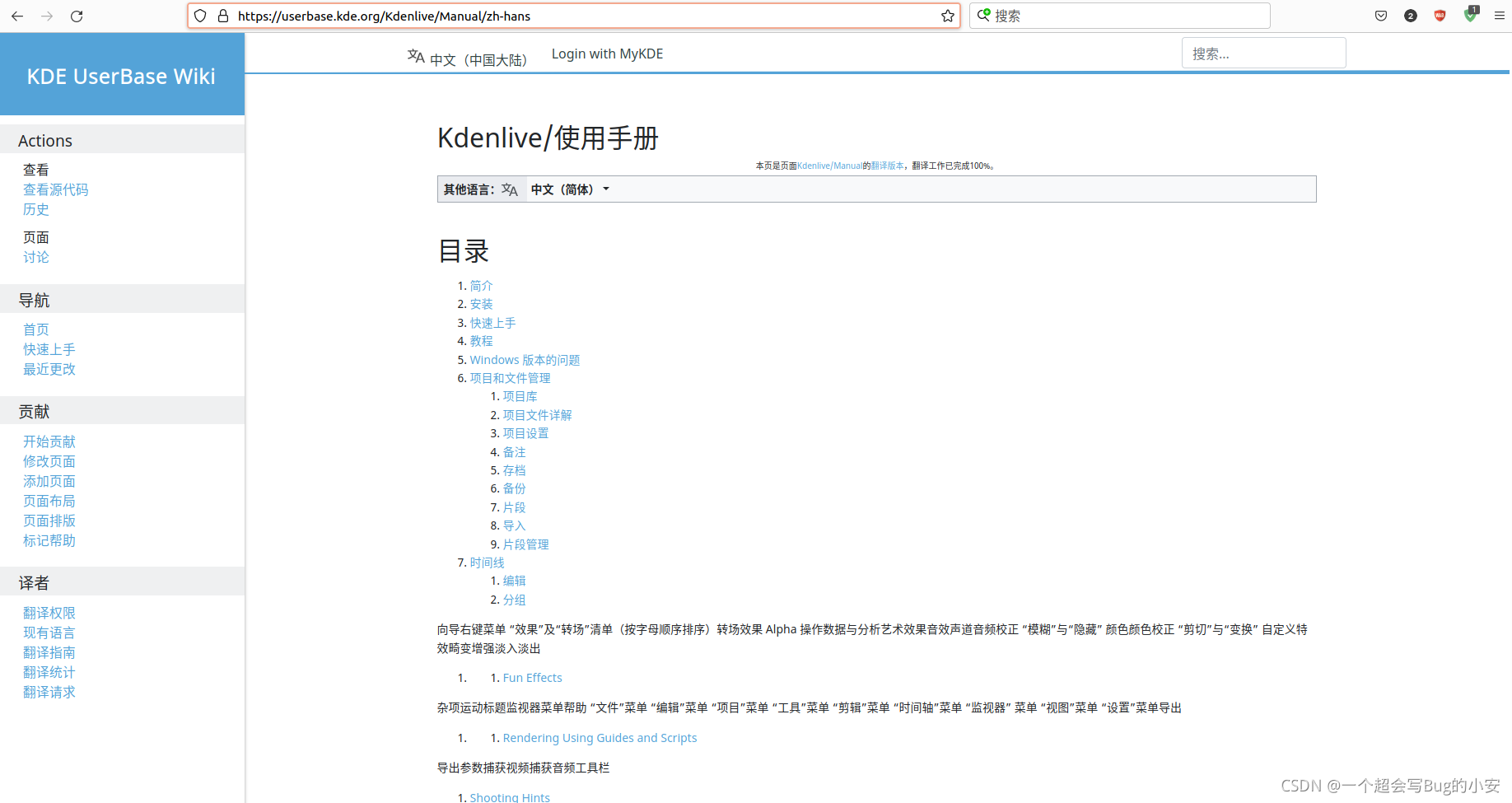This screenshot has width=1512, height=803.
Task: Open 项目设置 sub-entry
Action: pos(525,433)
